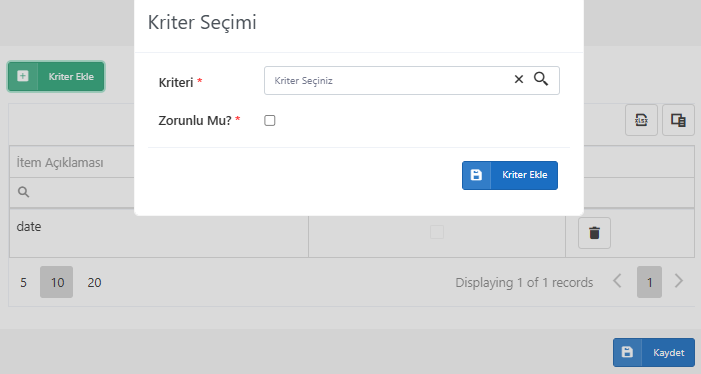Save changes with the Kaydet button

pos(654,352)
